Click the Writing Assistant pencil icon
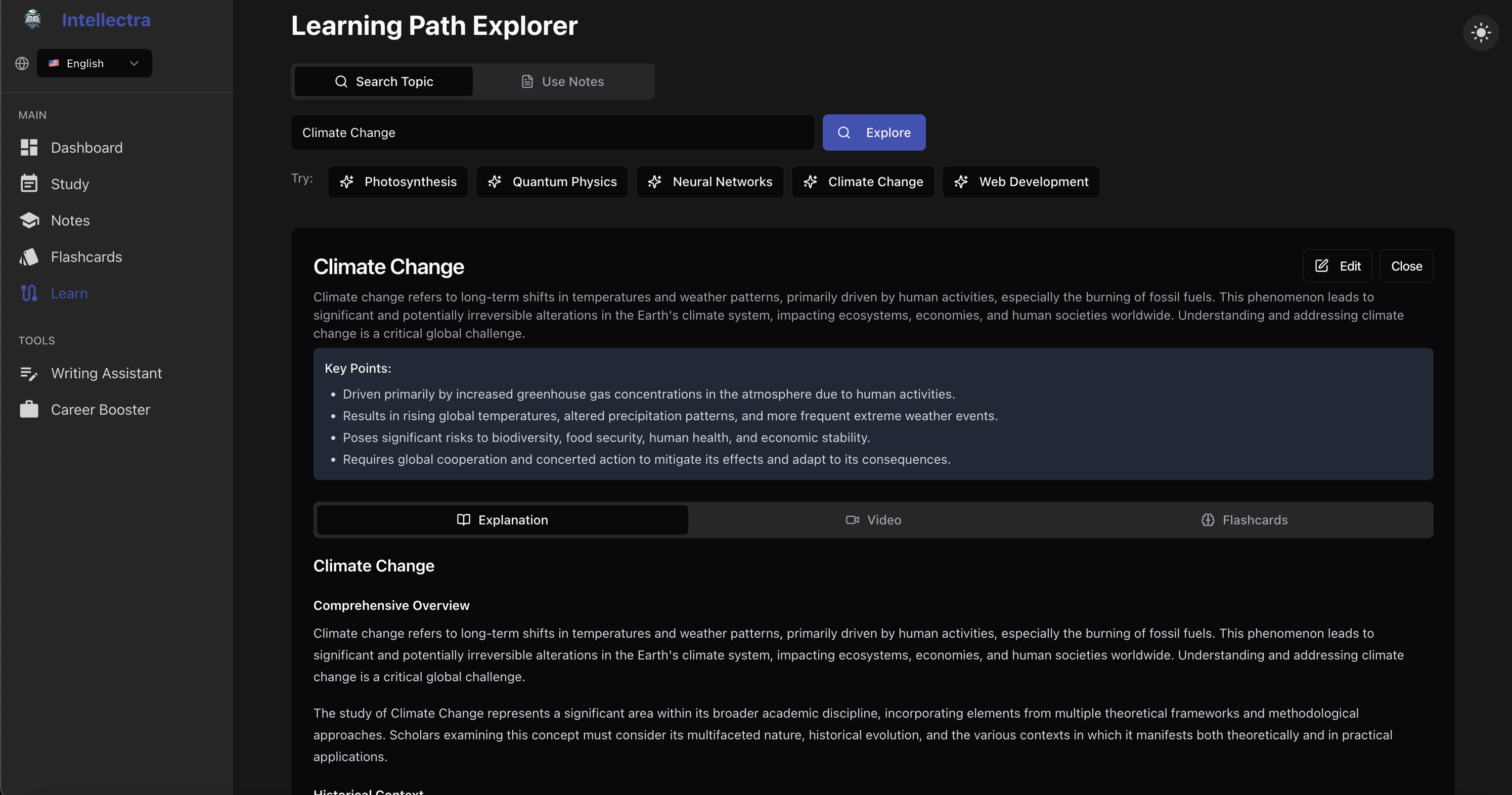This screenshot has width=1512, height=795. tap(29, 373)
